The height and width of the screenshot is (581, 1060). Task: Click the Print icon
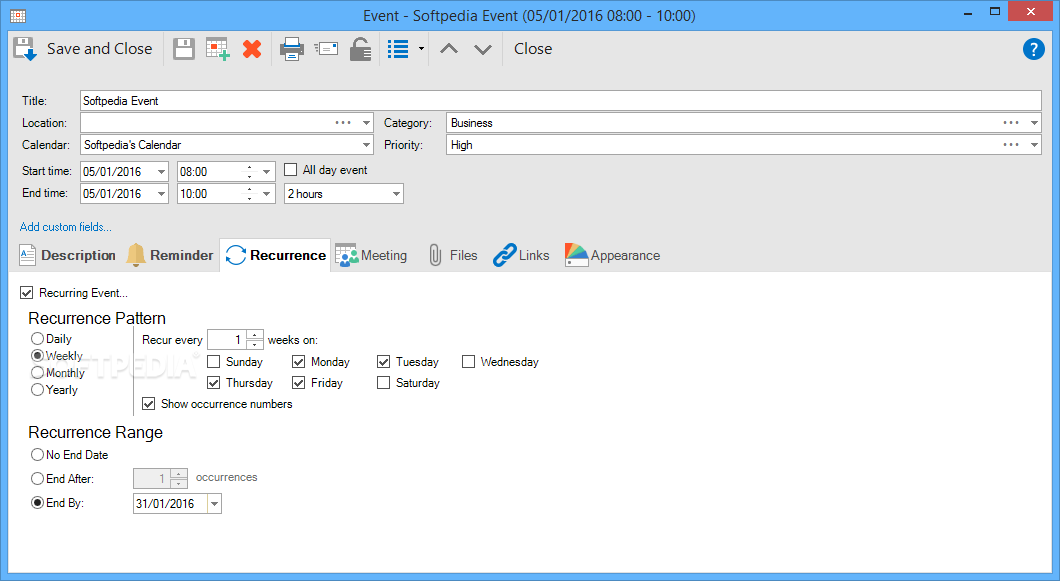292,49
